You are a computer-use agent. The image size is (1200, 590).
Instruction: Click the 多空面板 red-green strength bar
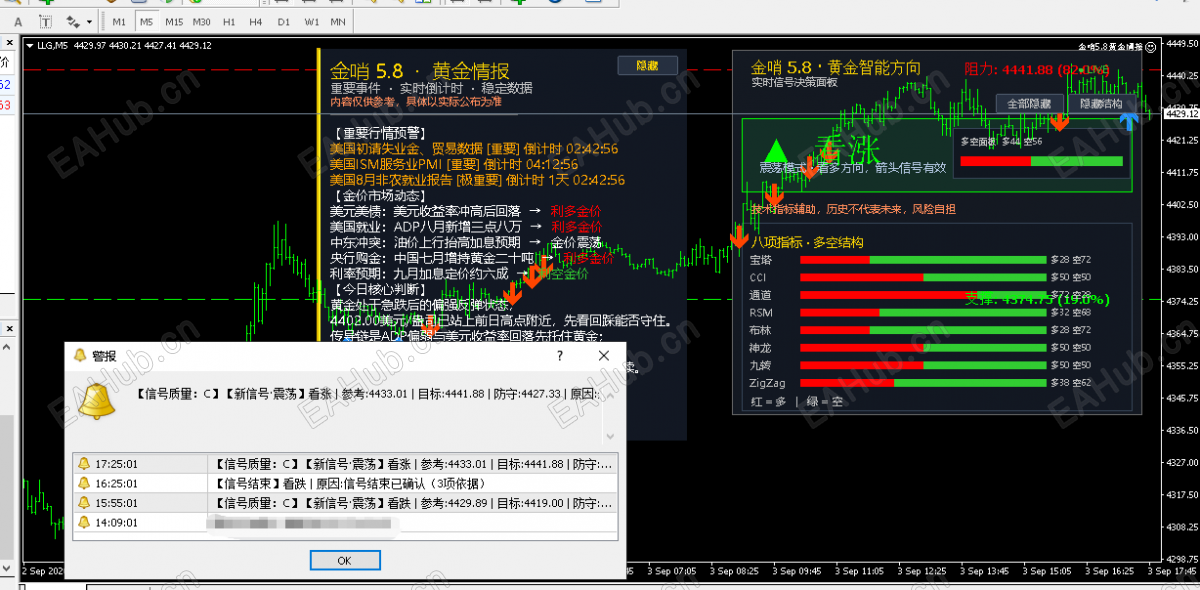pyautogui.click(x=1041, y=161)
